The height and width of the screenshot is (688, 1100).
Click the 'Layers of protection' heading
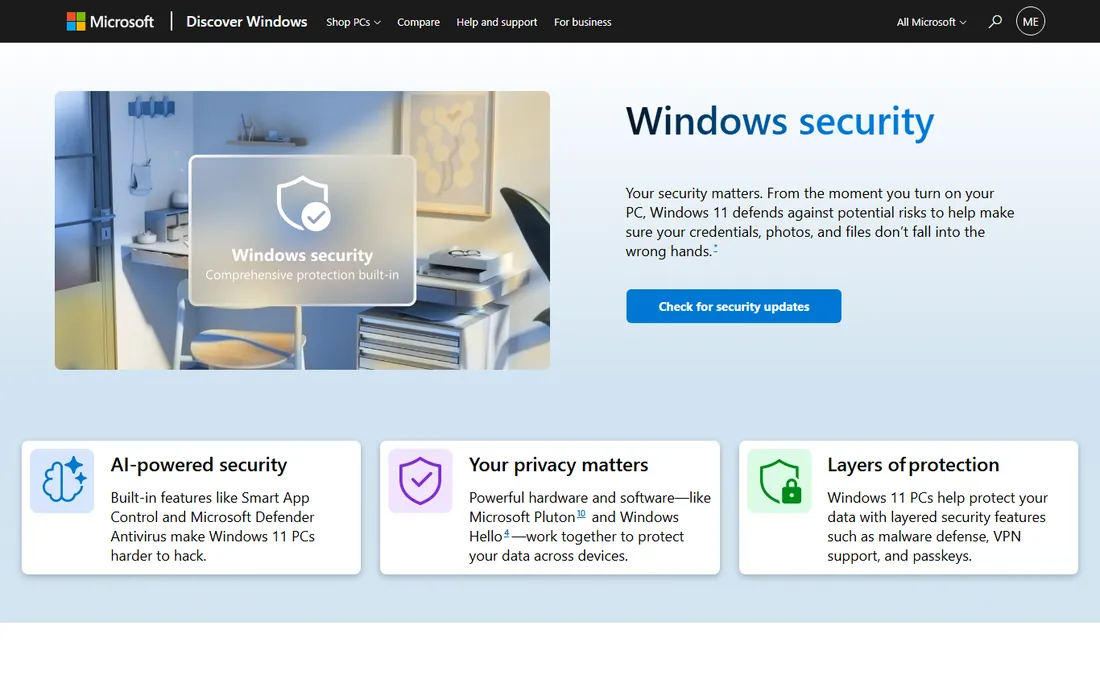(913, 465)
